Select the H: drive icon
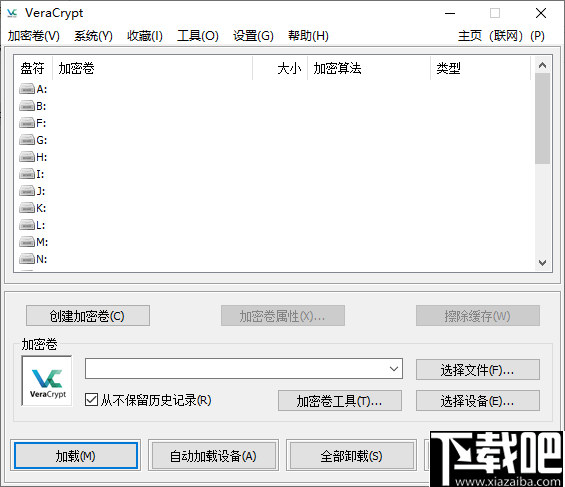Viewport: 565px width, 487px height. tap(27, 157)
